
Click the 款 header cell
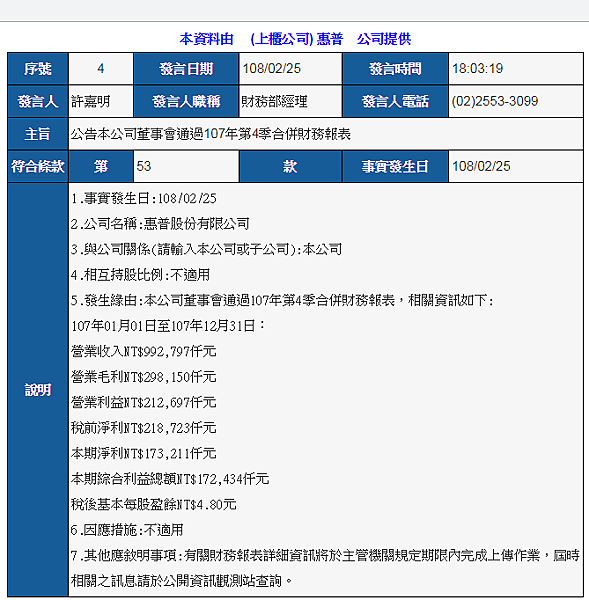(x=290, y=166)
